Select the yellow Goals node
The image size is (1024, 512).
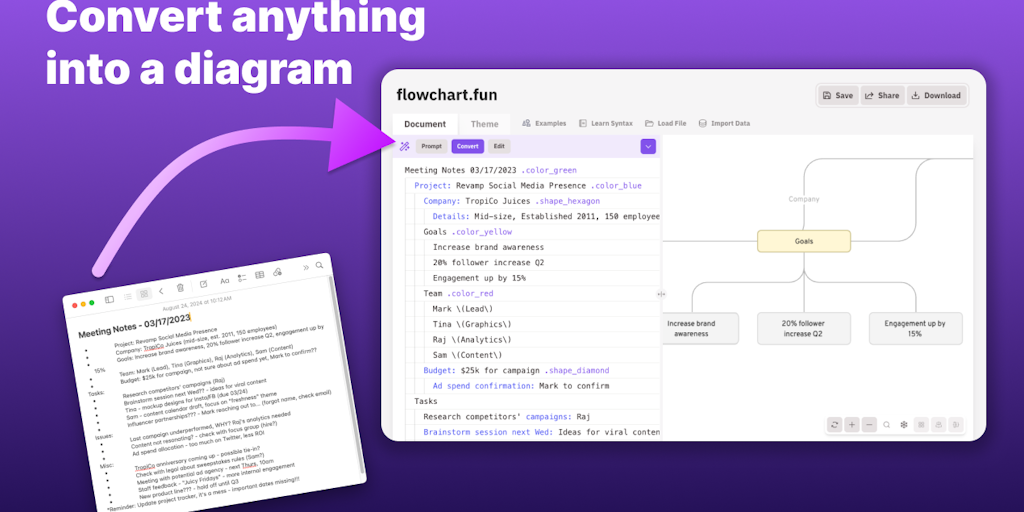click(x=804, y=241)
